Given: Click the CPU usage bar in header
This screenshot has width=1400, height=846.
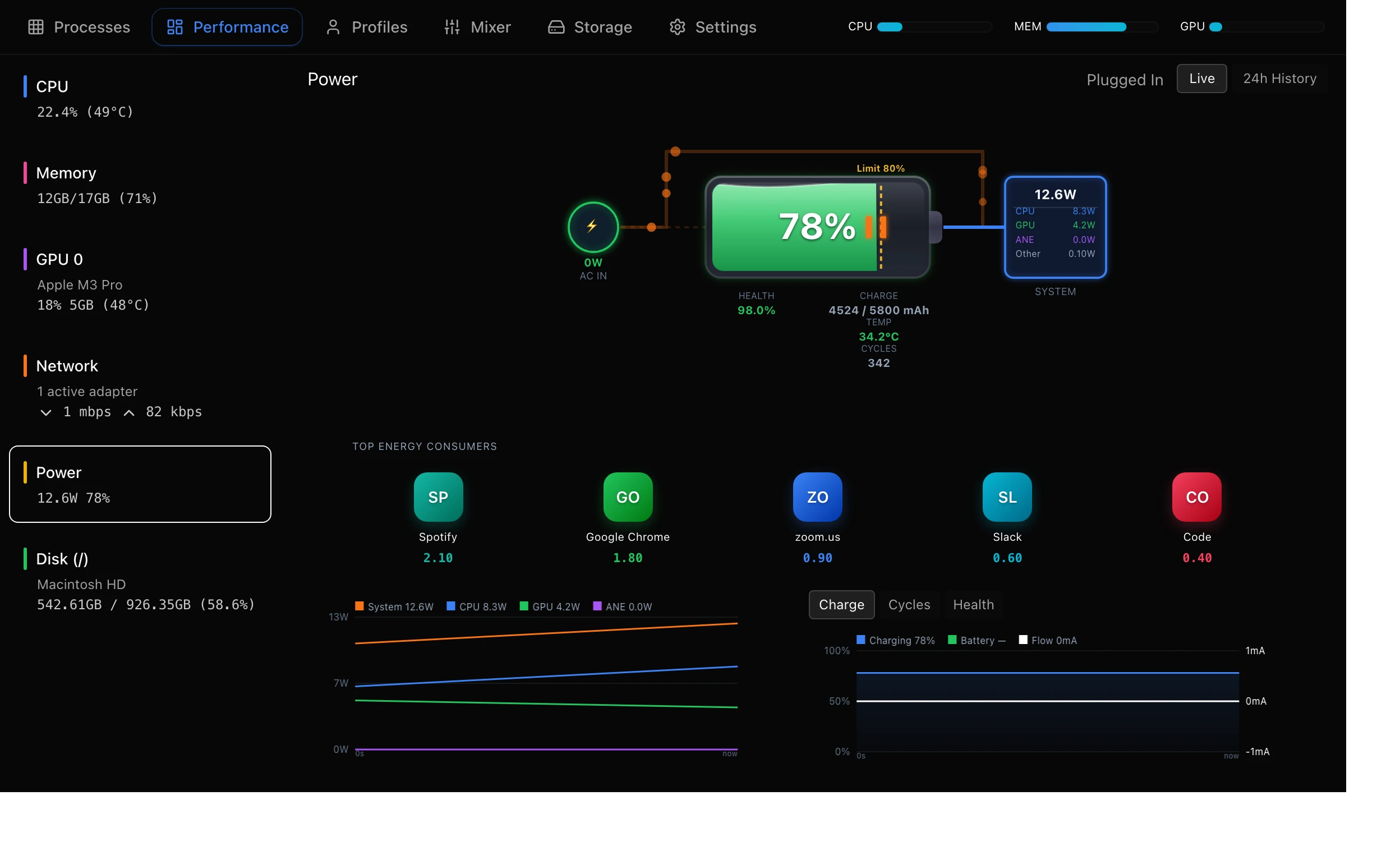Looking at the screenshot, I should (x=934, y=27).
